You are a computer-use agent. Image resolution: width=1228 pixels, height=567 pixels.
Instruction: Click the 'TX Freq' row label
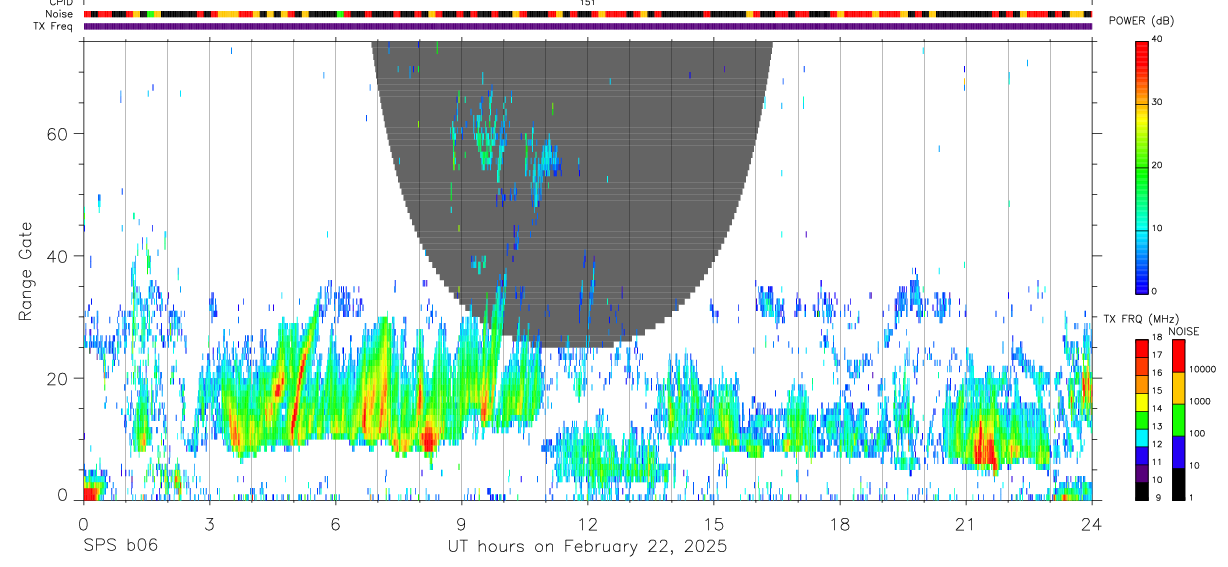point(54,26)
